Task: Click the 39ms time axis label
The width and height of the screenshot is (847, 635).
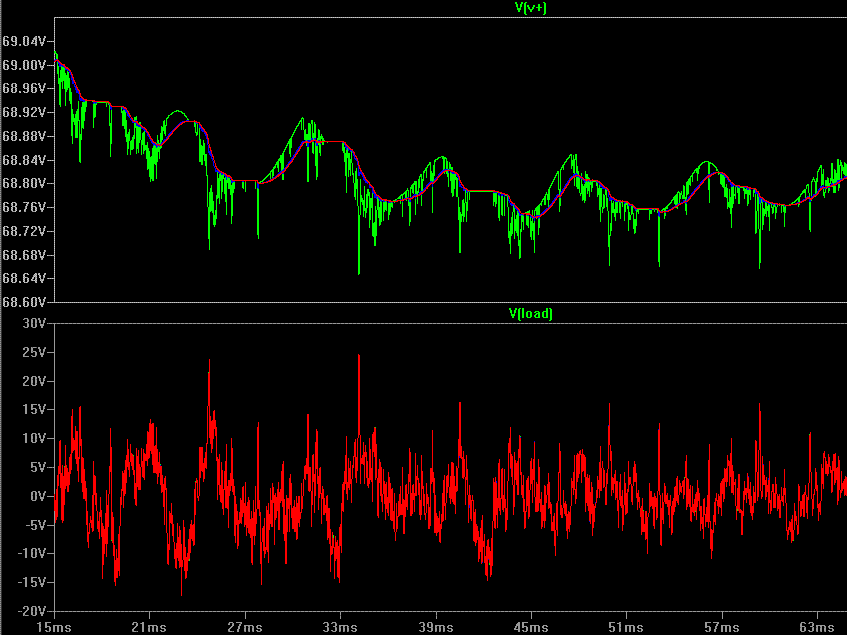Action: click(436, 627)
